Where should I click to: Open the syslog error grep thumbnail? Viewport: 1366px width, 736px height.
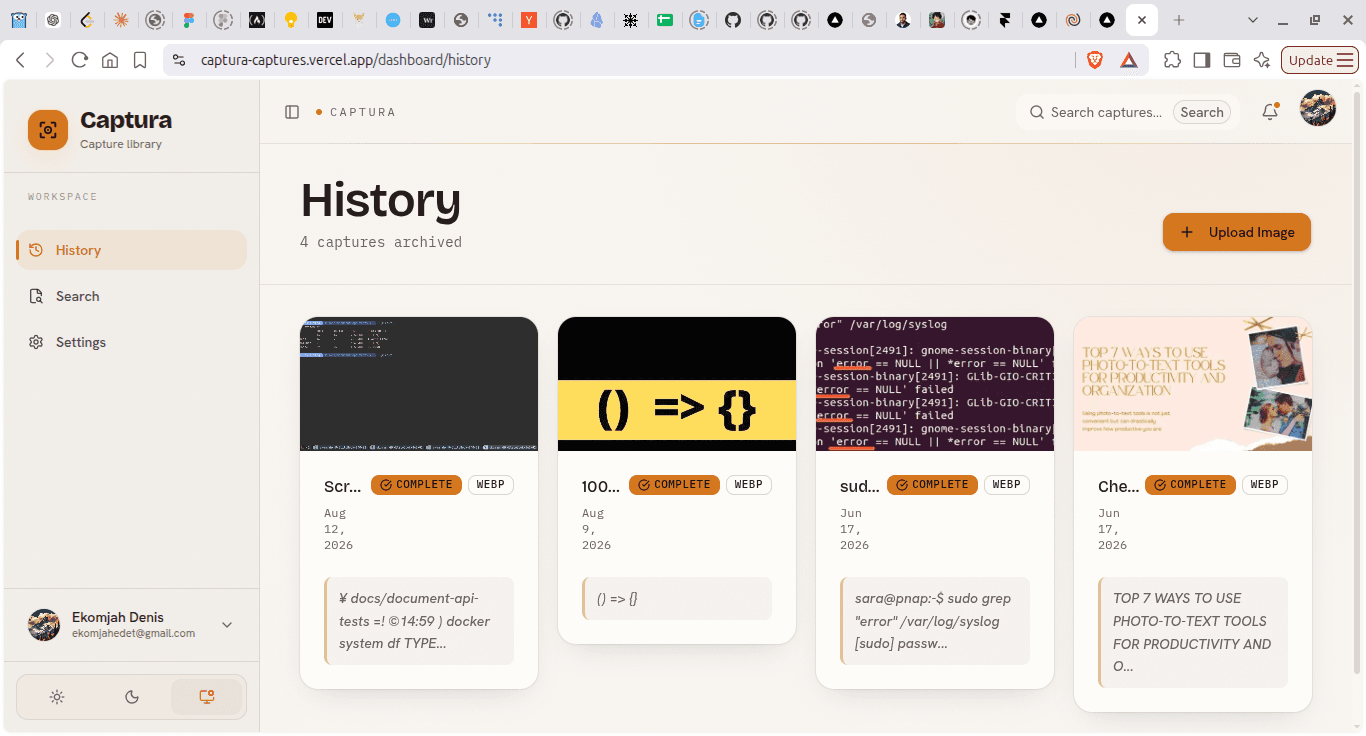pyautogui.click(x=935, y=384)
